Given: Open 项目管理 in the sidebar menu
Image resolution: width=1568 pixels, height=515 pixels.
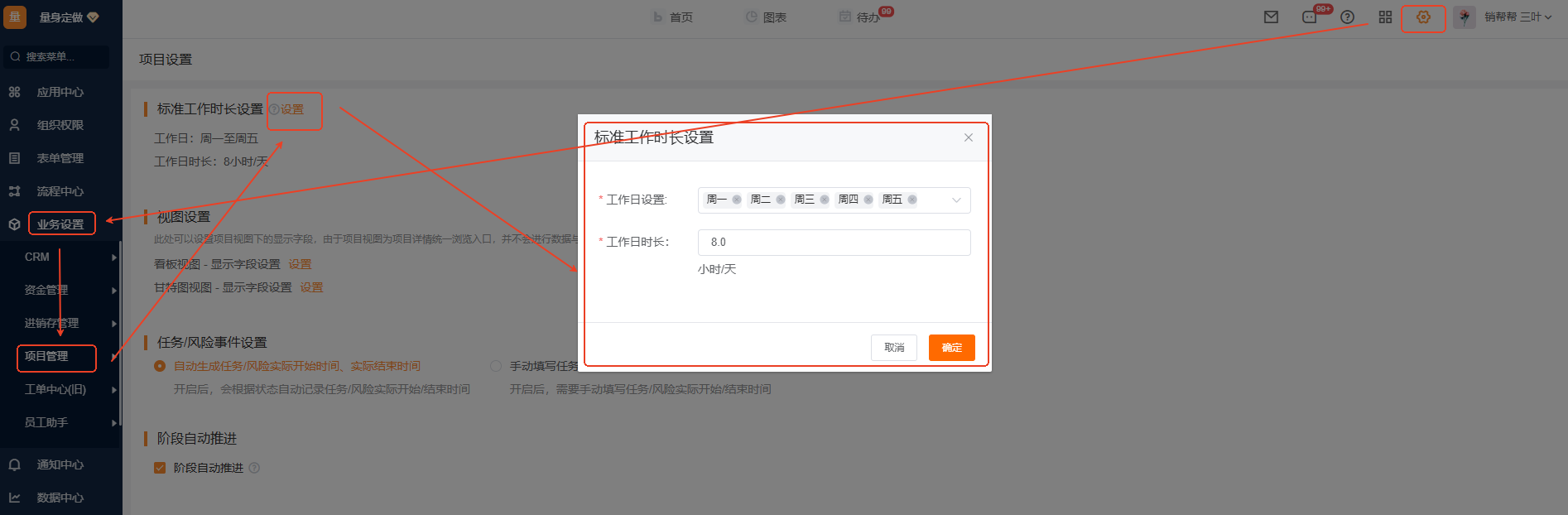Looking at the screenshot, I should click(x=47, y=357).
